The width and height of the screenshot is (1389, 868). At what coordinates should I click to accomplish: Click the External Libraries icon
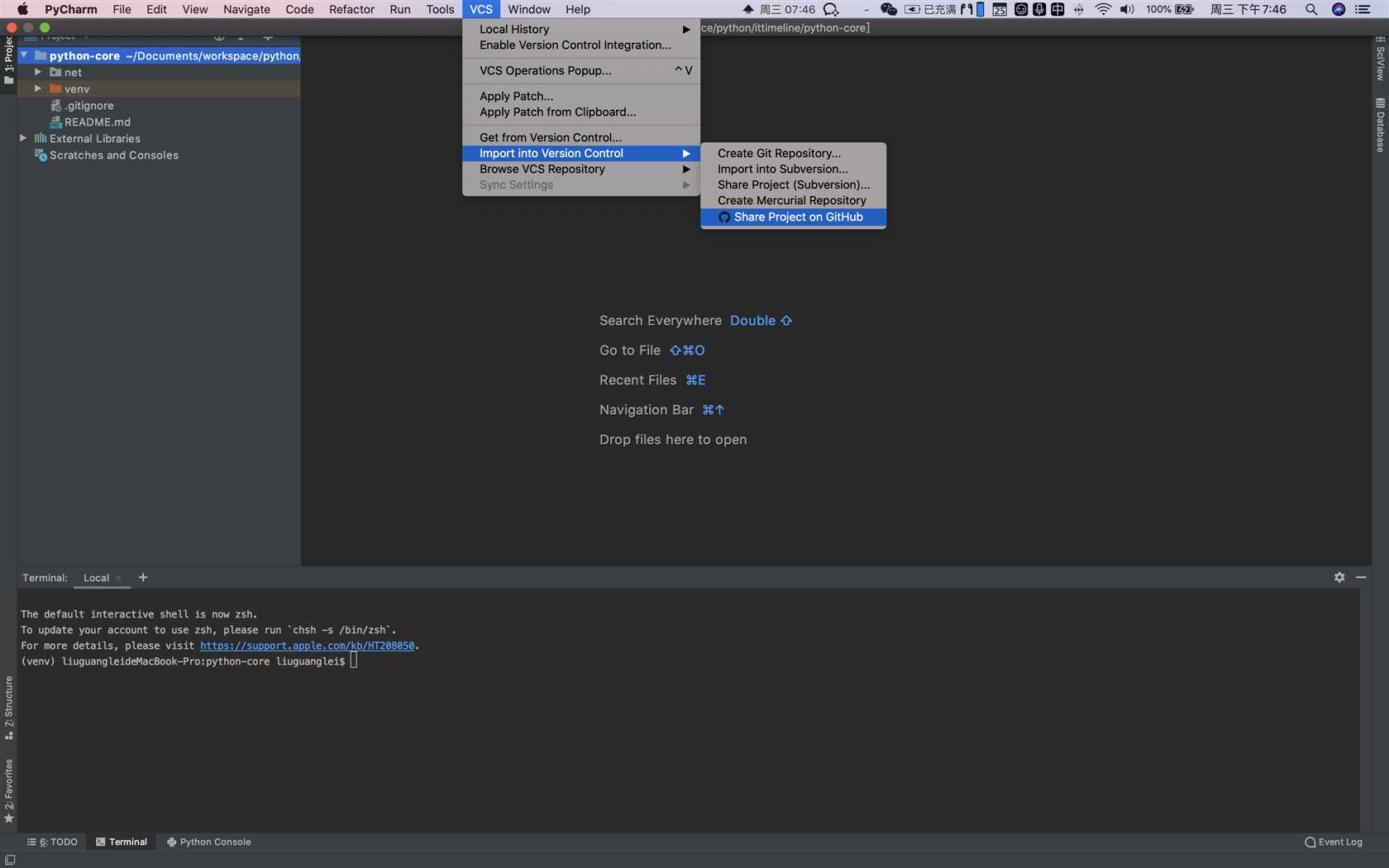(40, 138)
